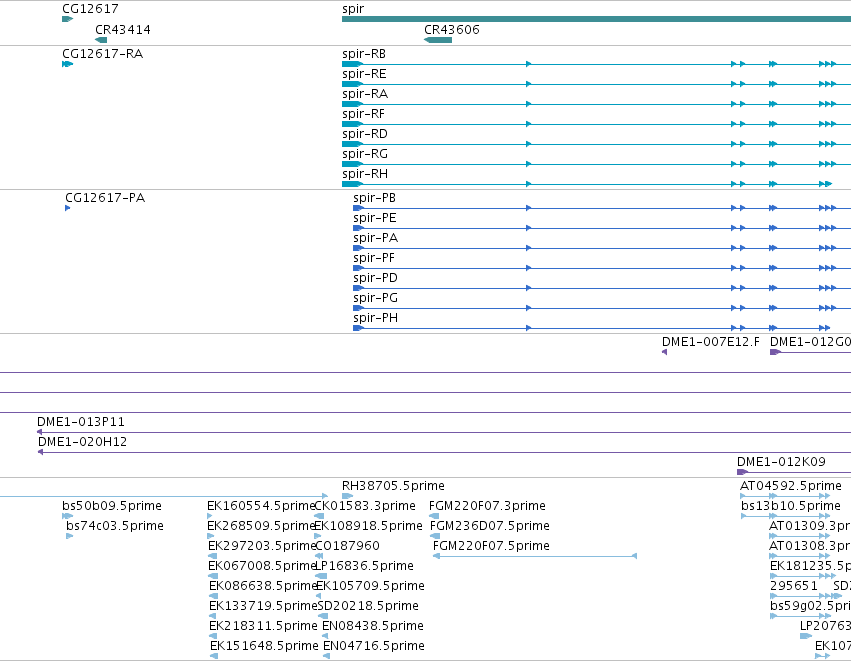Click the teal arrow glyph under CG12617

tap(67, 19)
